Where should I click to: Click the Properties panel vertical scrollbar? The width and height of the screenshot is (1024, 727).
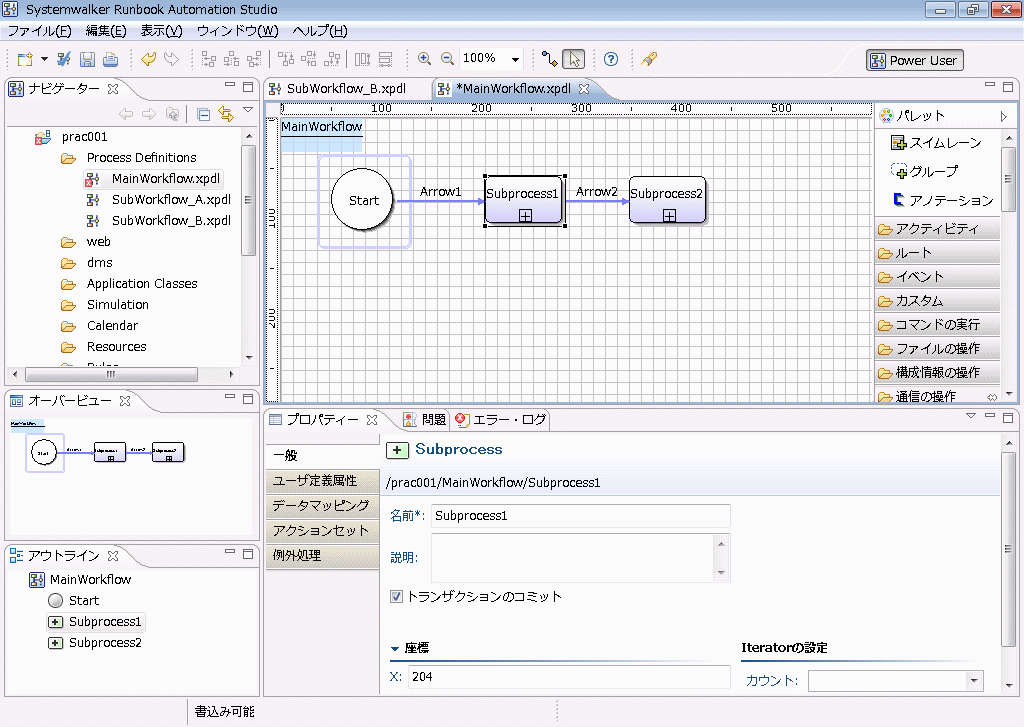1008,549
